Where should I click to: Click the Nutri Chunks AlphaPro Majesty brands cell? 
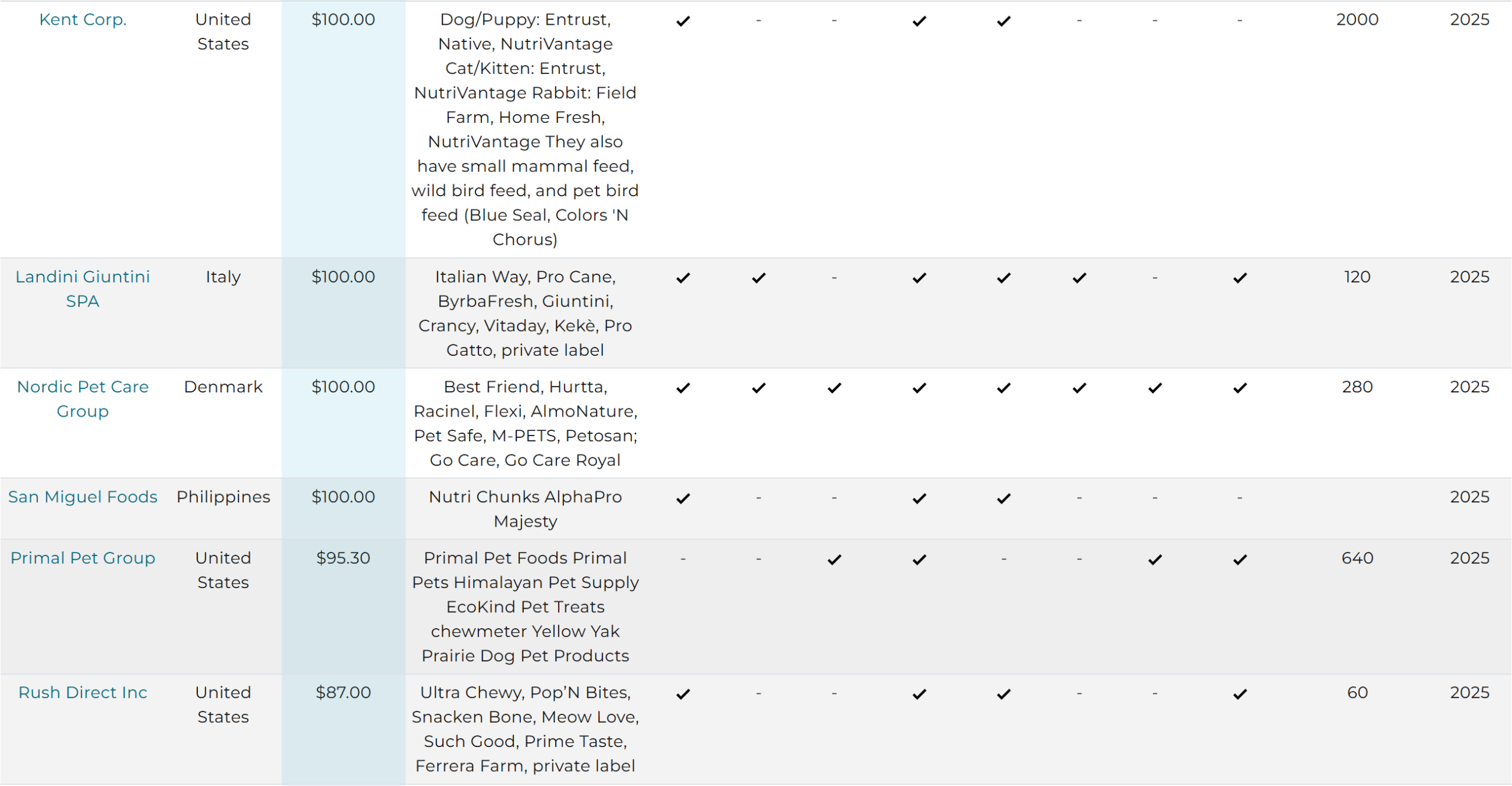[526, 509]
